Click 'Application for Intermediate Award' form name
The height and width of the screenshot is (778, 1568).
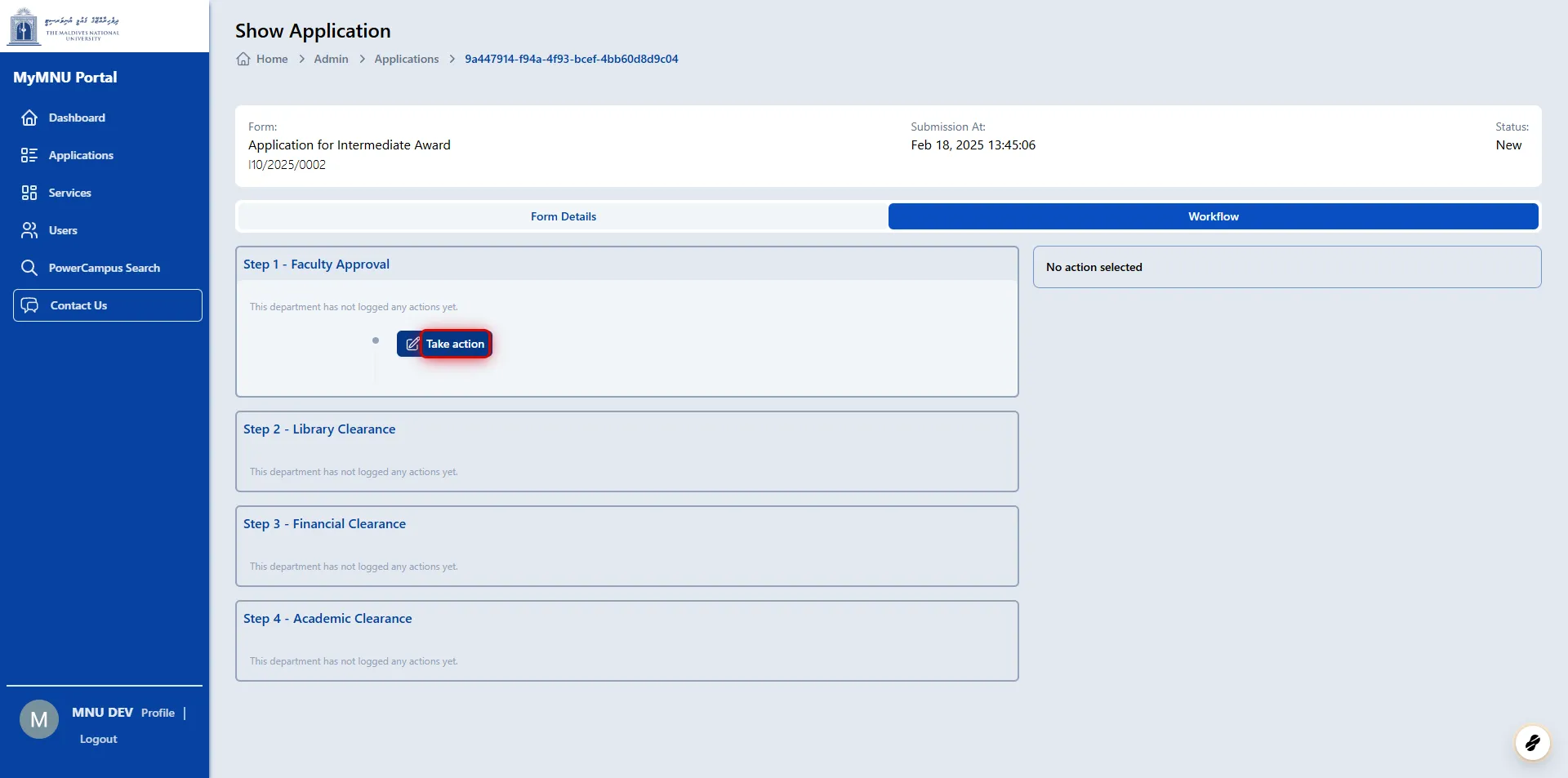350,144
